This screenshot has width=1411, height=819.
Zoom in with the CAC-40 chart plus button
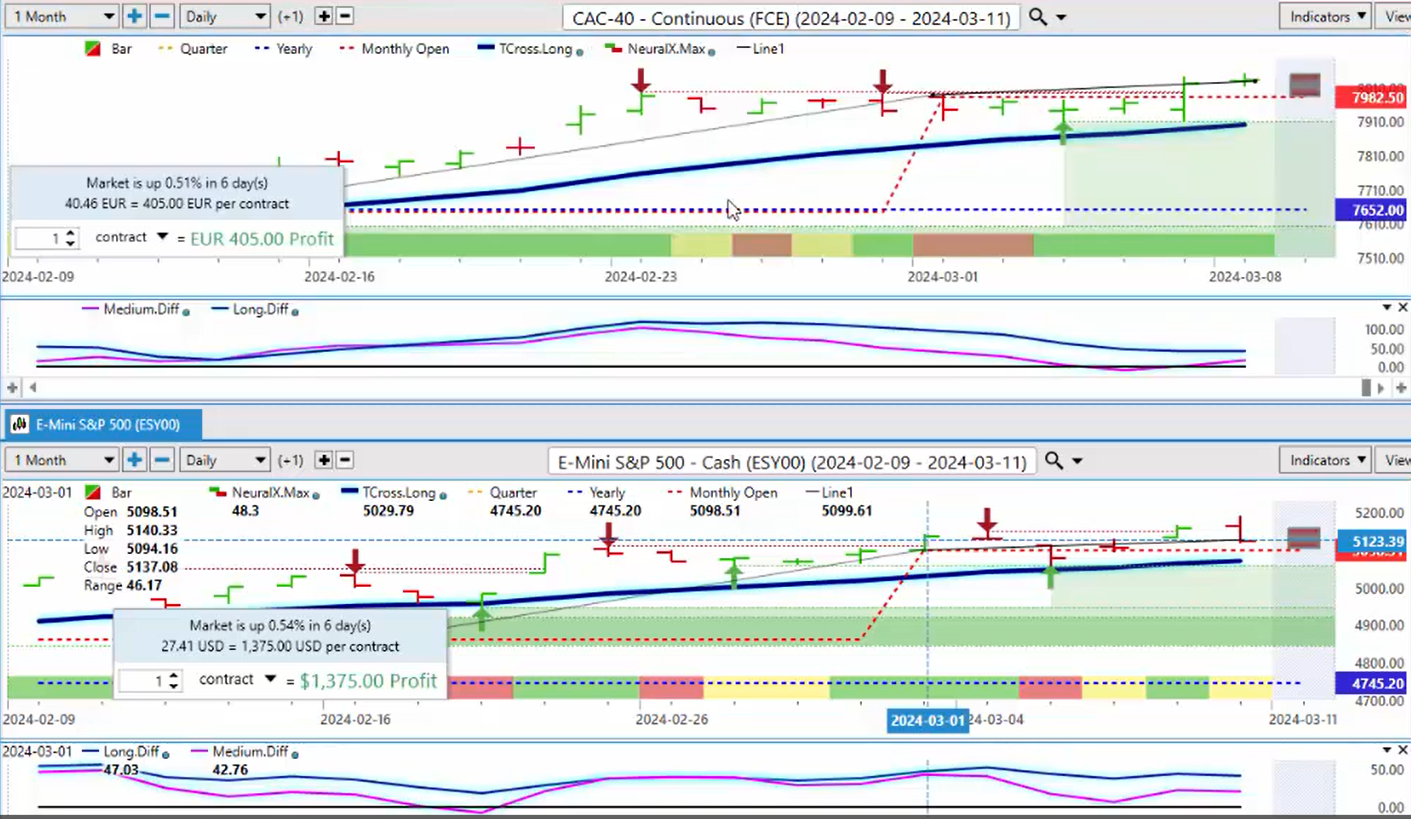[135, 16]
